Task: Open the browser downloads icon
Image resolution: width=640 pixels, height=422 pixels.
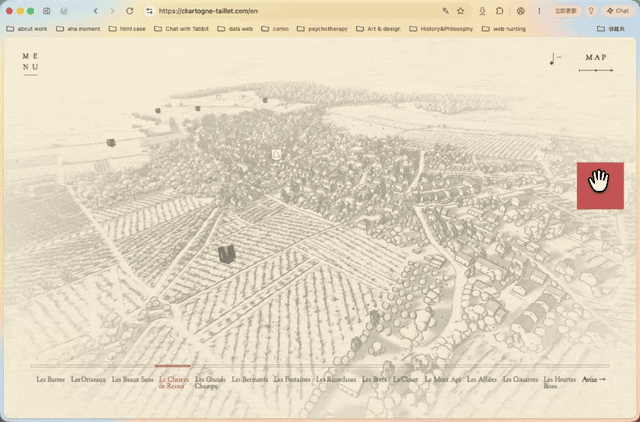Action: click(x=482, y=11)
